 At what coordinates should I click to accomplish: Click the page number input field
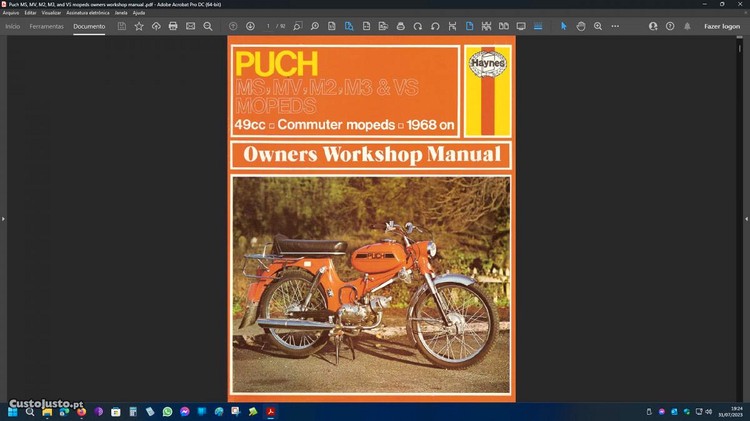[270, 26]
